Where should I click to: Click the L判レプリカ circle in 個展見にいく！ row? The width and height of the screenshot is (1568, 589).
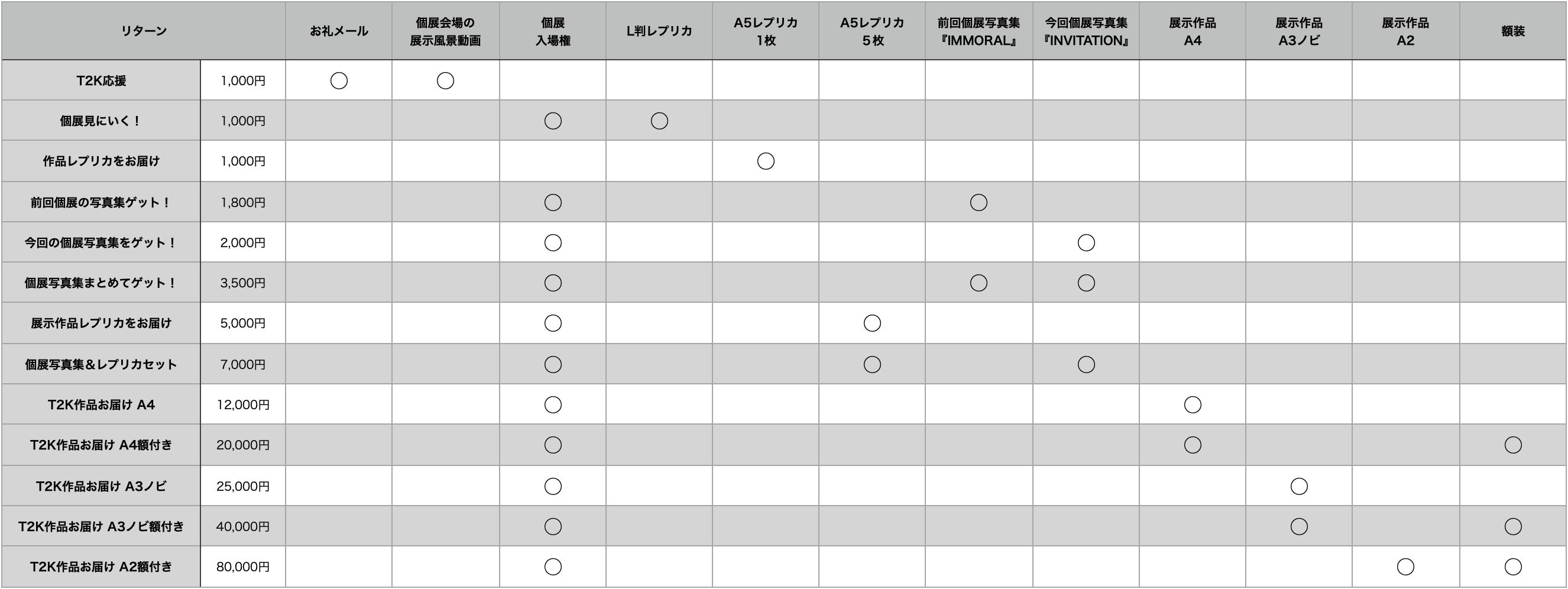point(659,121)
